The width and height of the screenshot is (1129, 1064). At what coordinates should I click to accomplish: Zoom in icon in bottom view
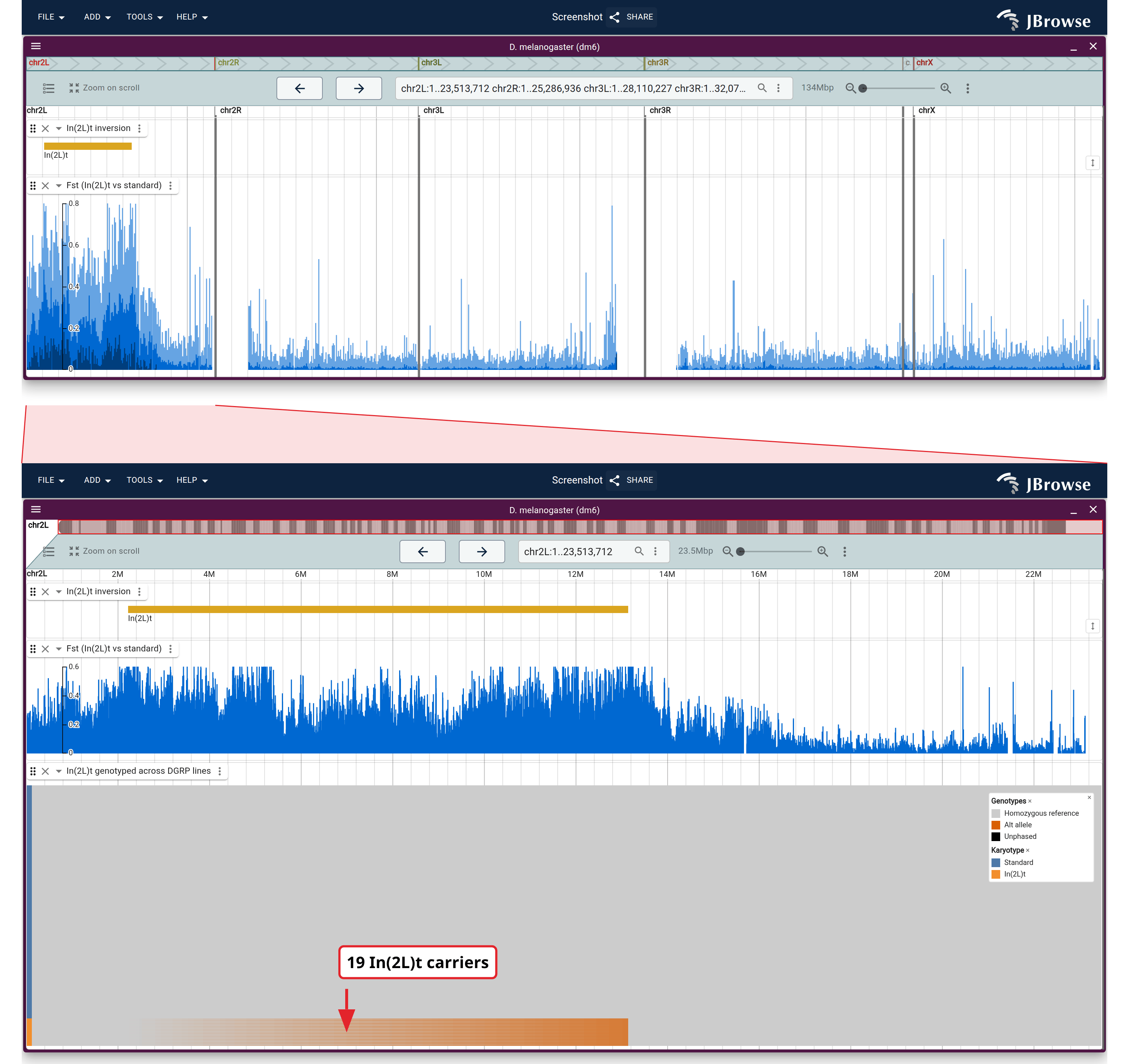[823, 551]
